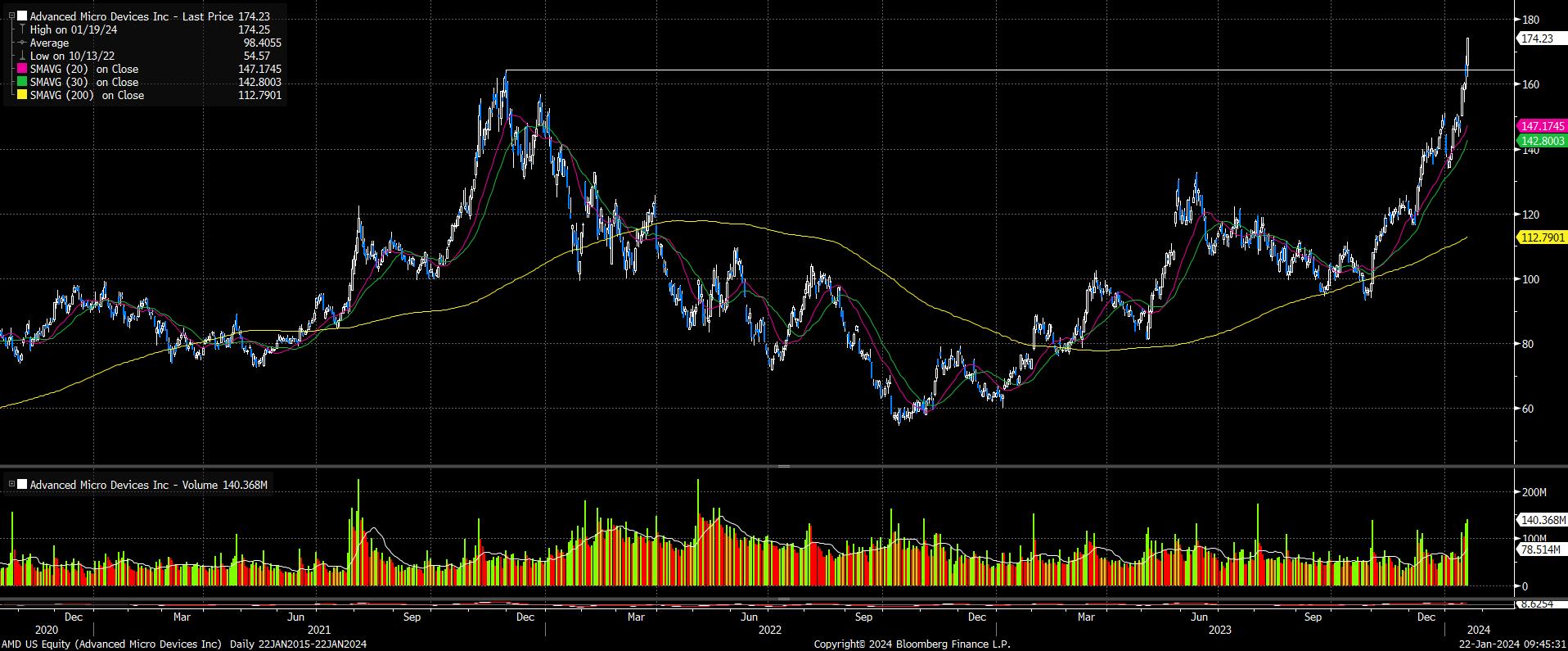This screenshot has height=651, width=1568.
Task: Click the yellow SMAVG (200) color swatch
Action: (22, 95)
